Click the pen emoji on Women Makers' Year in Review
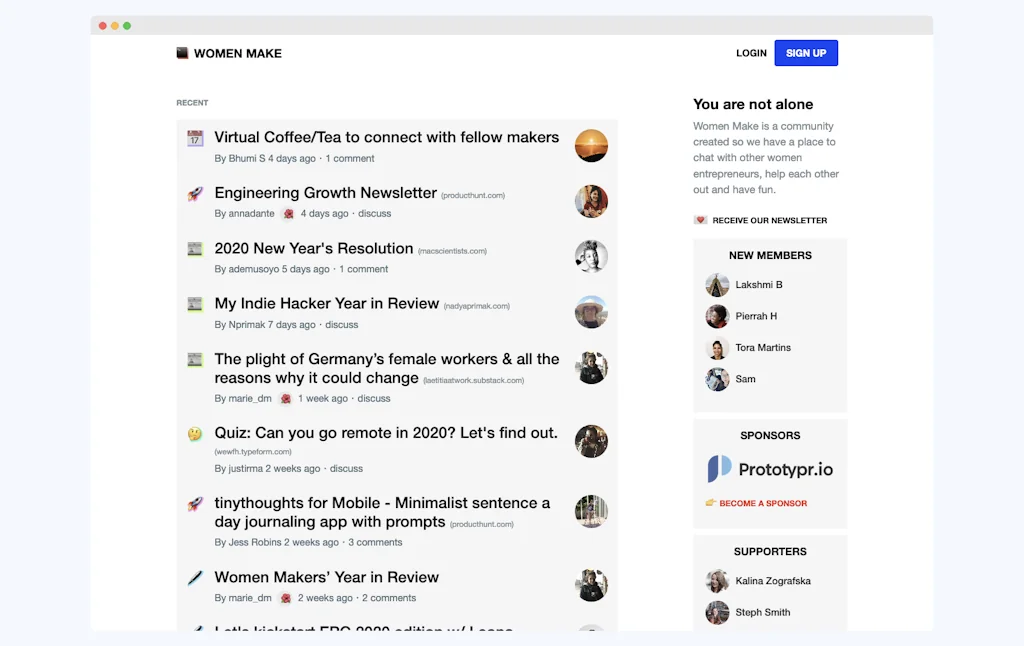Image resolution: width=1024 pixels, height=646 pixels. click(195, 577)
